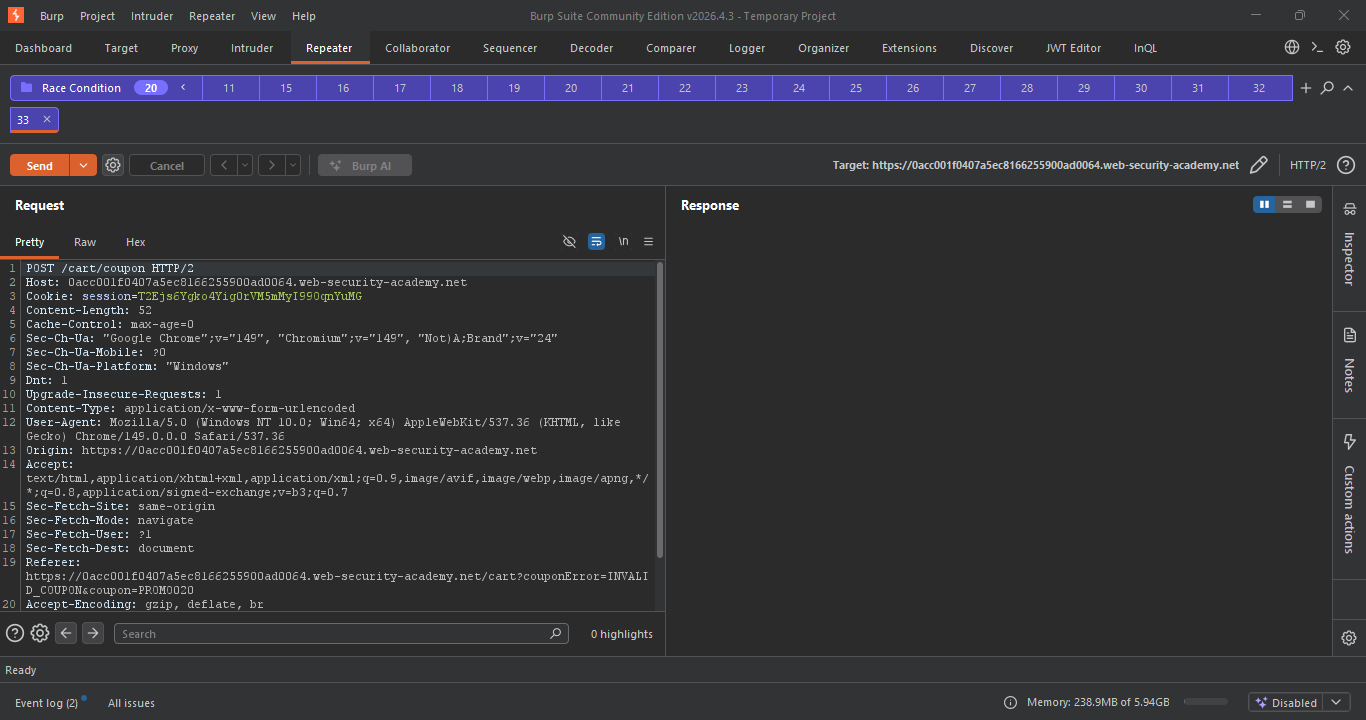Image resolution: width=1366 pixels, height=720 pixels.
Task: Toggle line wrap in the request editor
Action: (x=596, y=242)
